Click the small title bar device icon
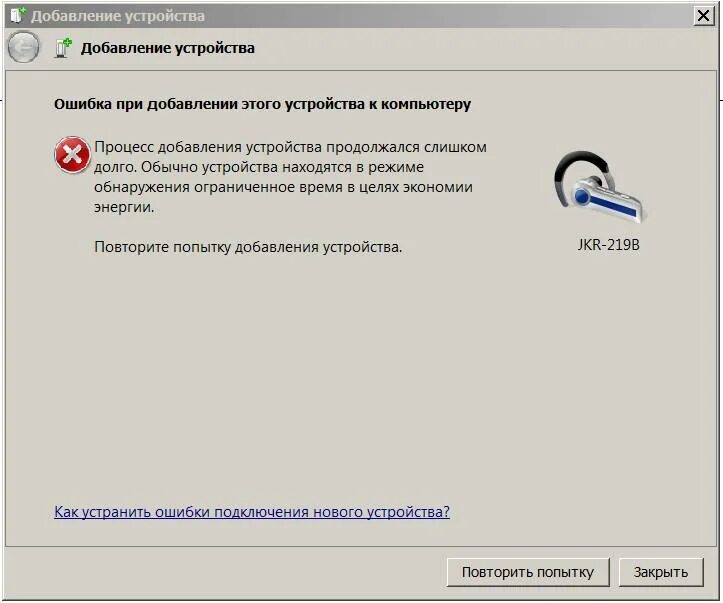This screenshot has height=603, width=723. 18,15
